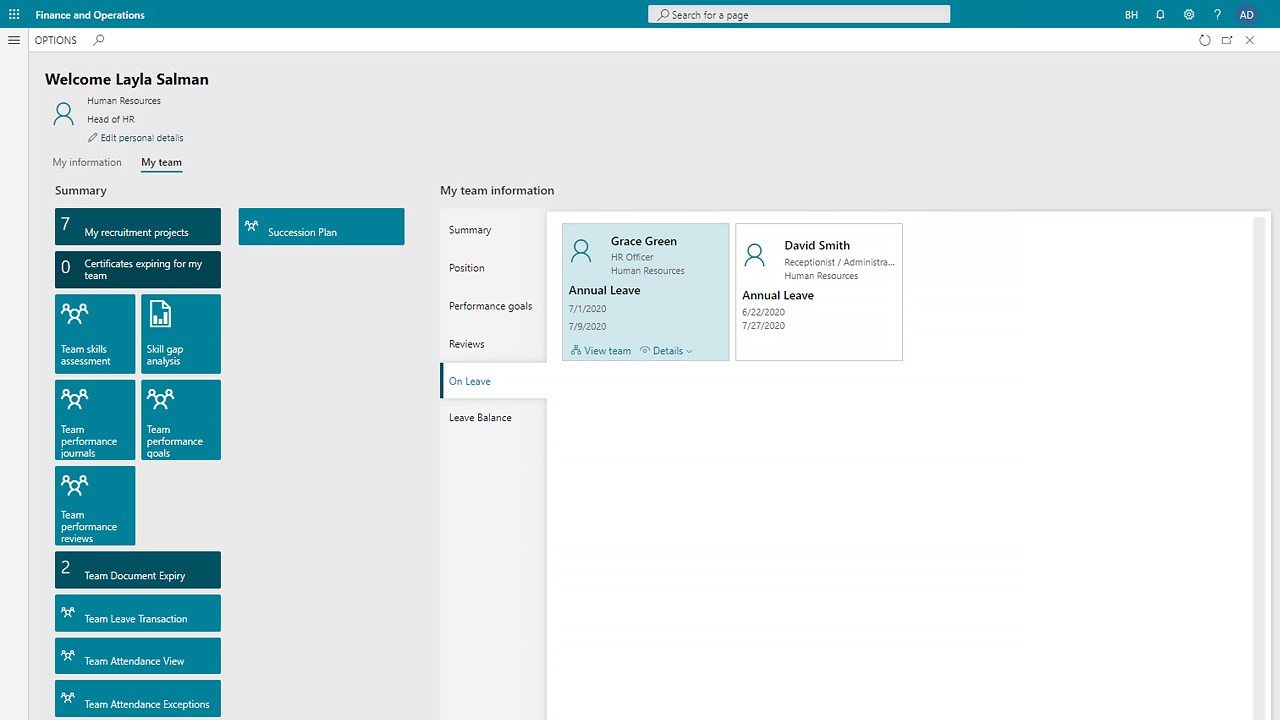
Task: Close the form with the X icon
Action: coord(1250,40)
